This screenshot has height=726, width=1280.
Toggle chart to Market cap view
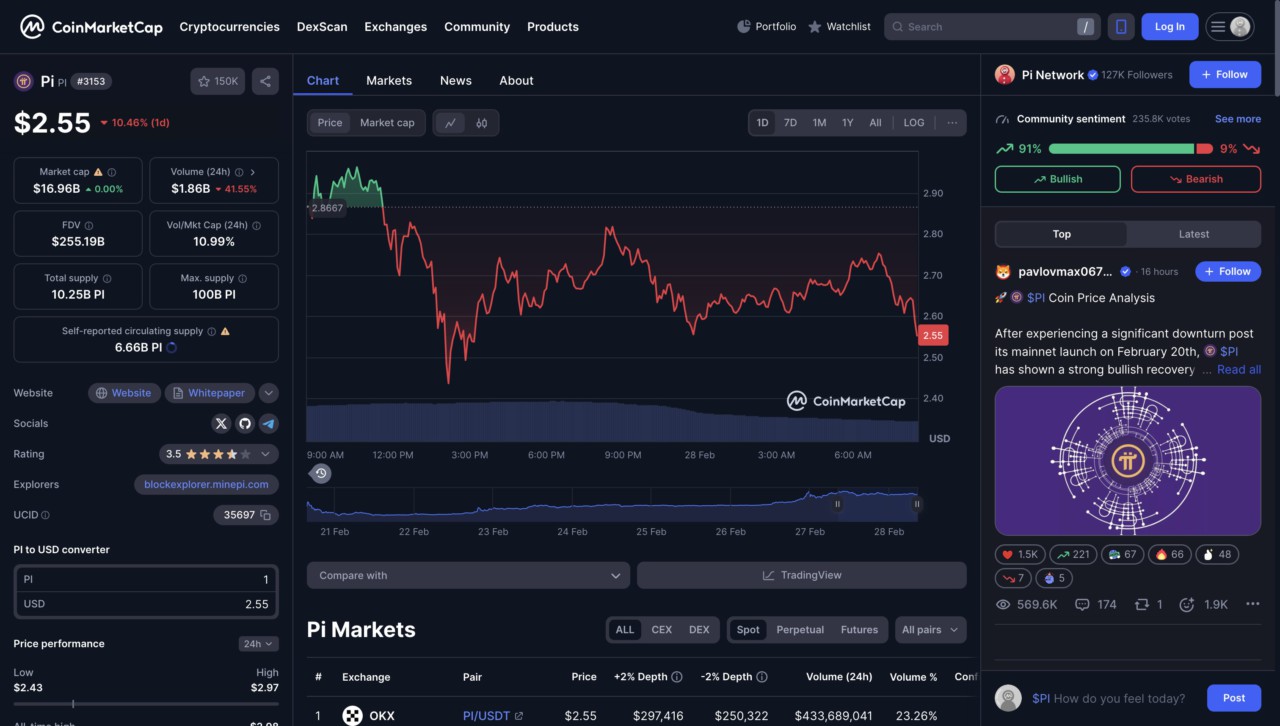(386, 123)
